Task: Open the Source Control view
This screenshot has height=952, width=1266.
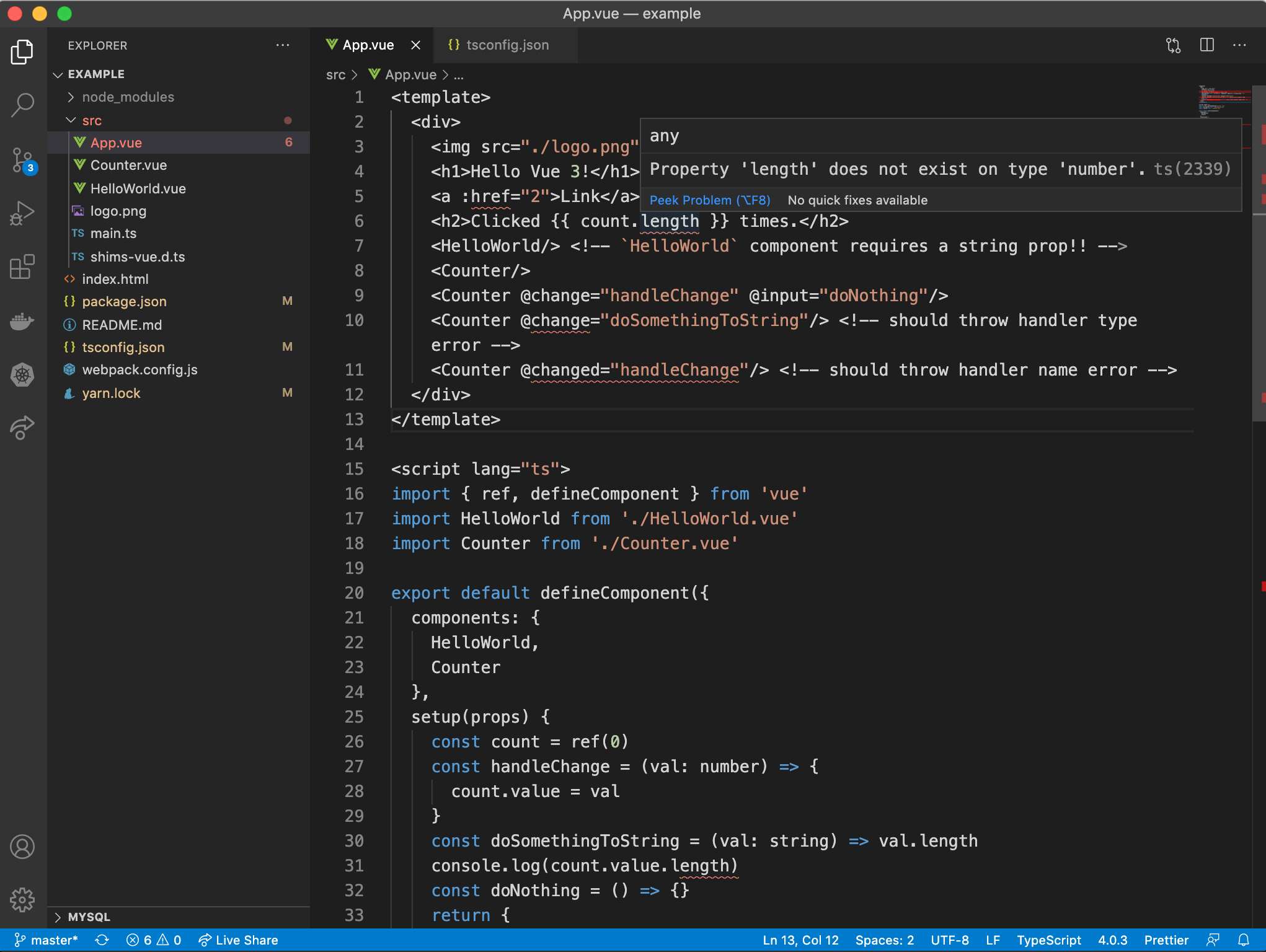Action: tap(23, 160)
